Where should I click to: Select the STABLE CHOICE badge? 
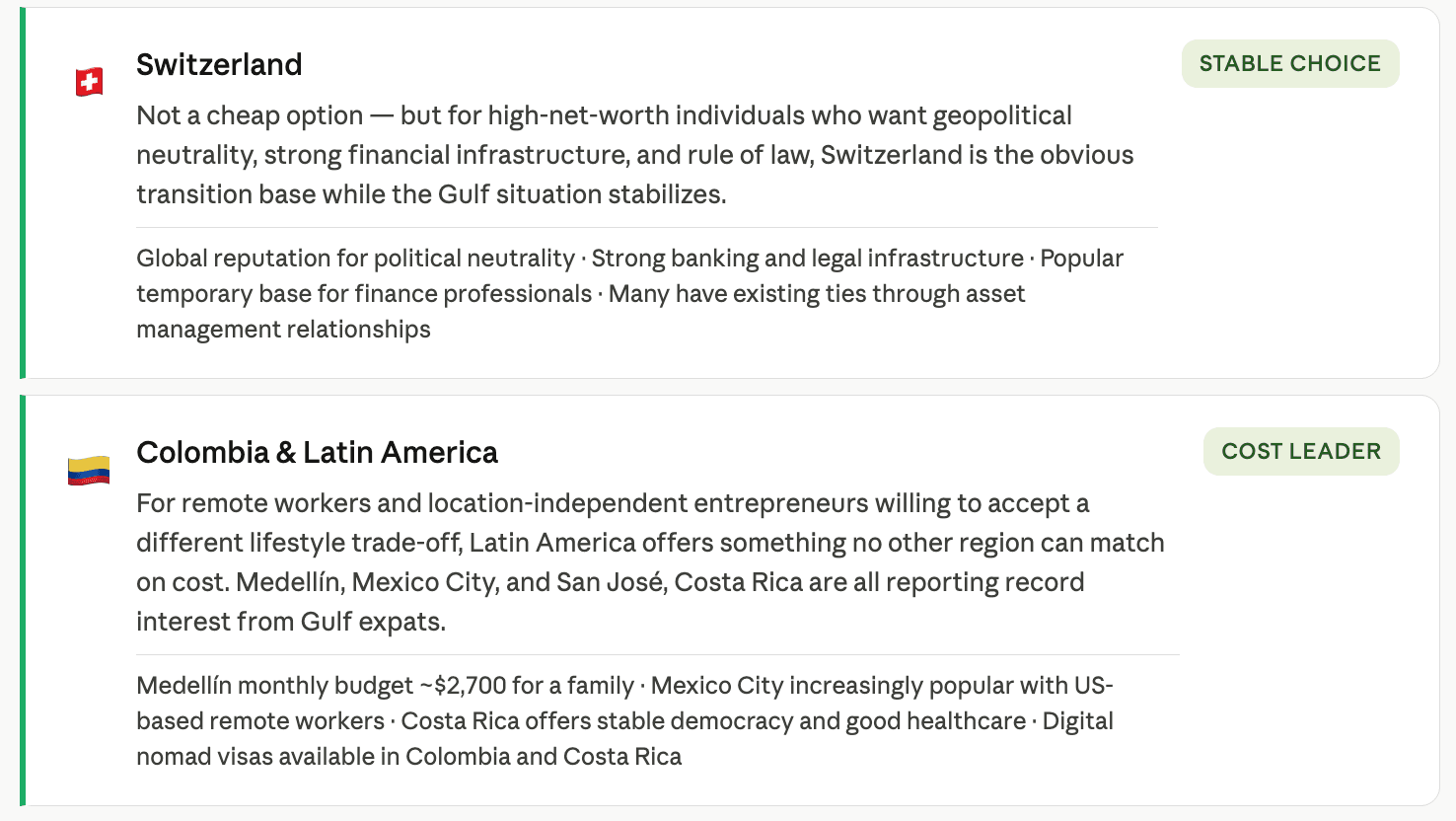1290,63
